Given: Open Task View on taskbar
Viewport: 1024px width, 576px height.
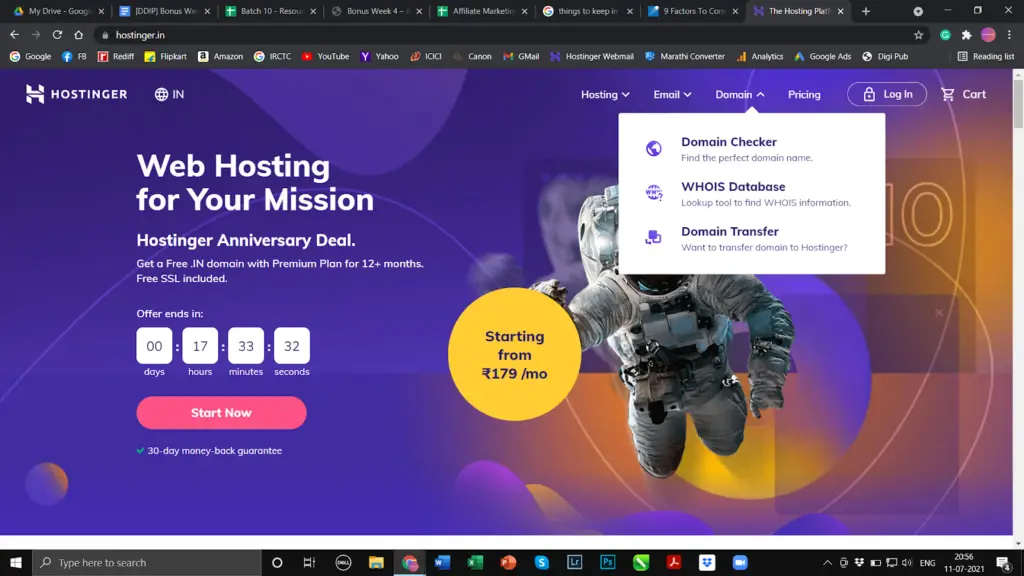Looking at the screenshot, I should [310, 562].
